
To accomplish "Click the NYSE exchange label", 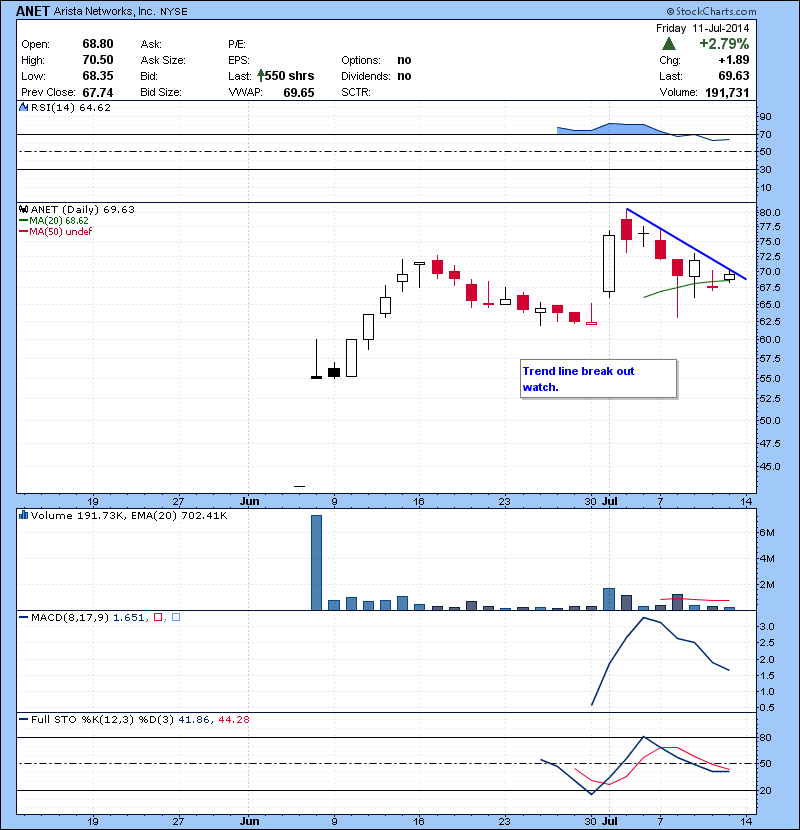I will (174, 12).
